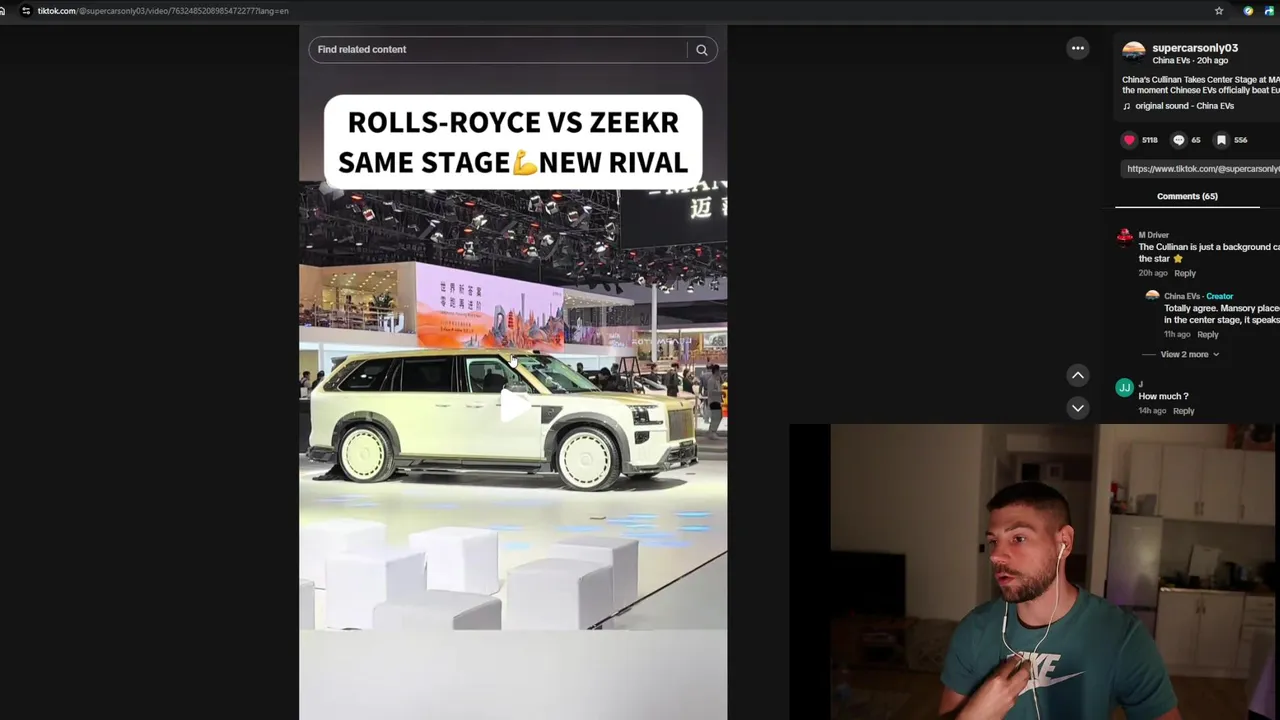Click the green browser extension icon
This screenshot has height=720, width=1280.
pos(1248,11)
